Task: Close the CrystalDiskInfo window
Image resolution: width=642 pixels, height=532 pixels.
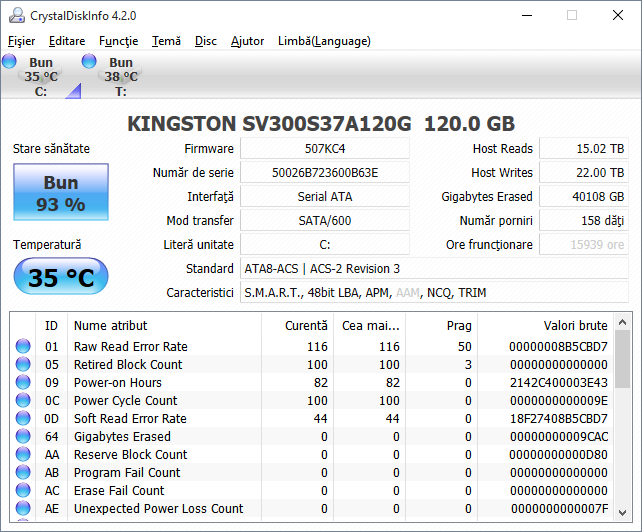Action: click(618, 16)
